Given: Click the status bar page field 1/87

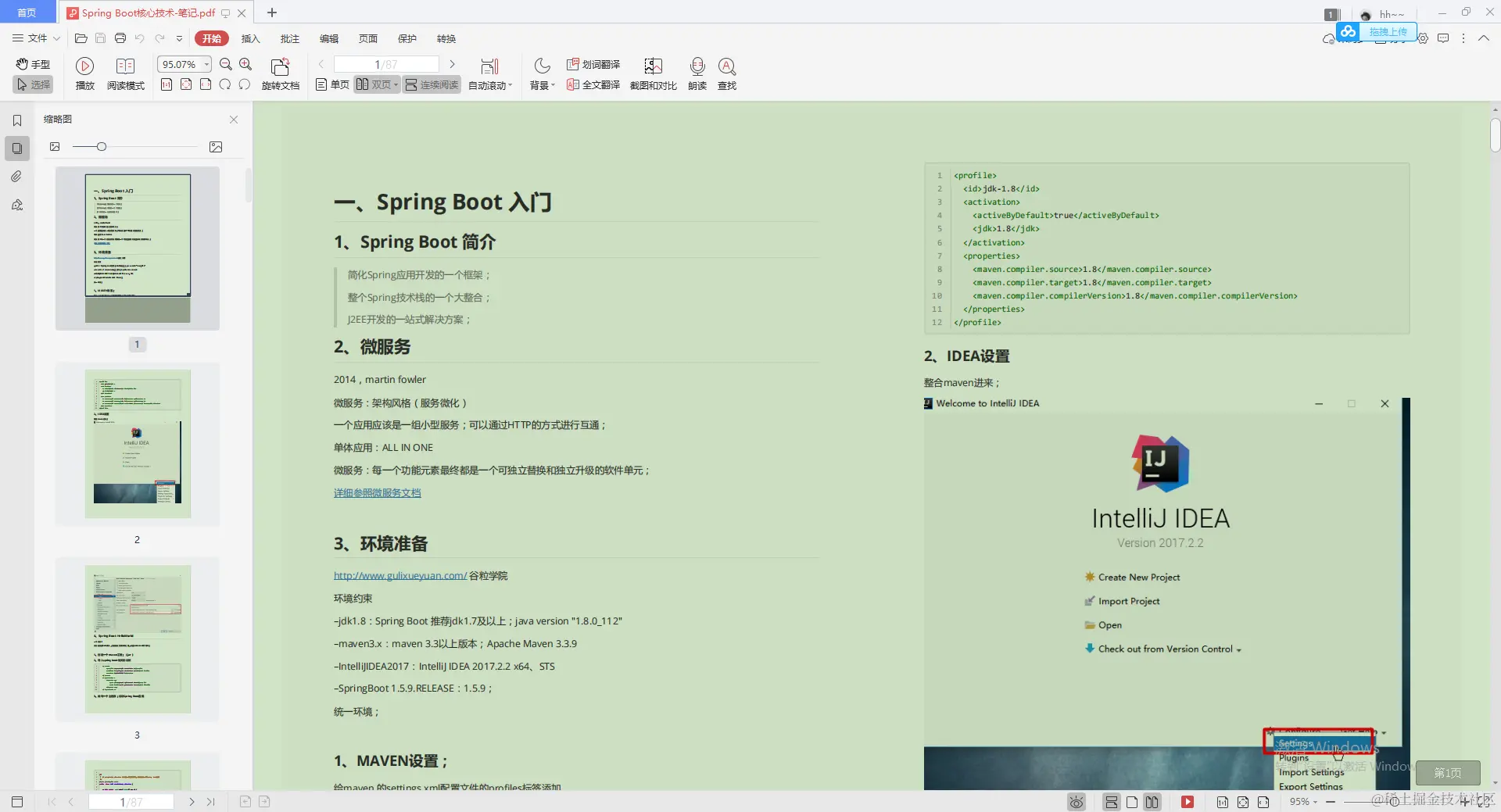Looking at the screenshot, I should pyautogui.click(x=131, y=802).
